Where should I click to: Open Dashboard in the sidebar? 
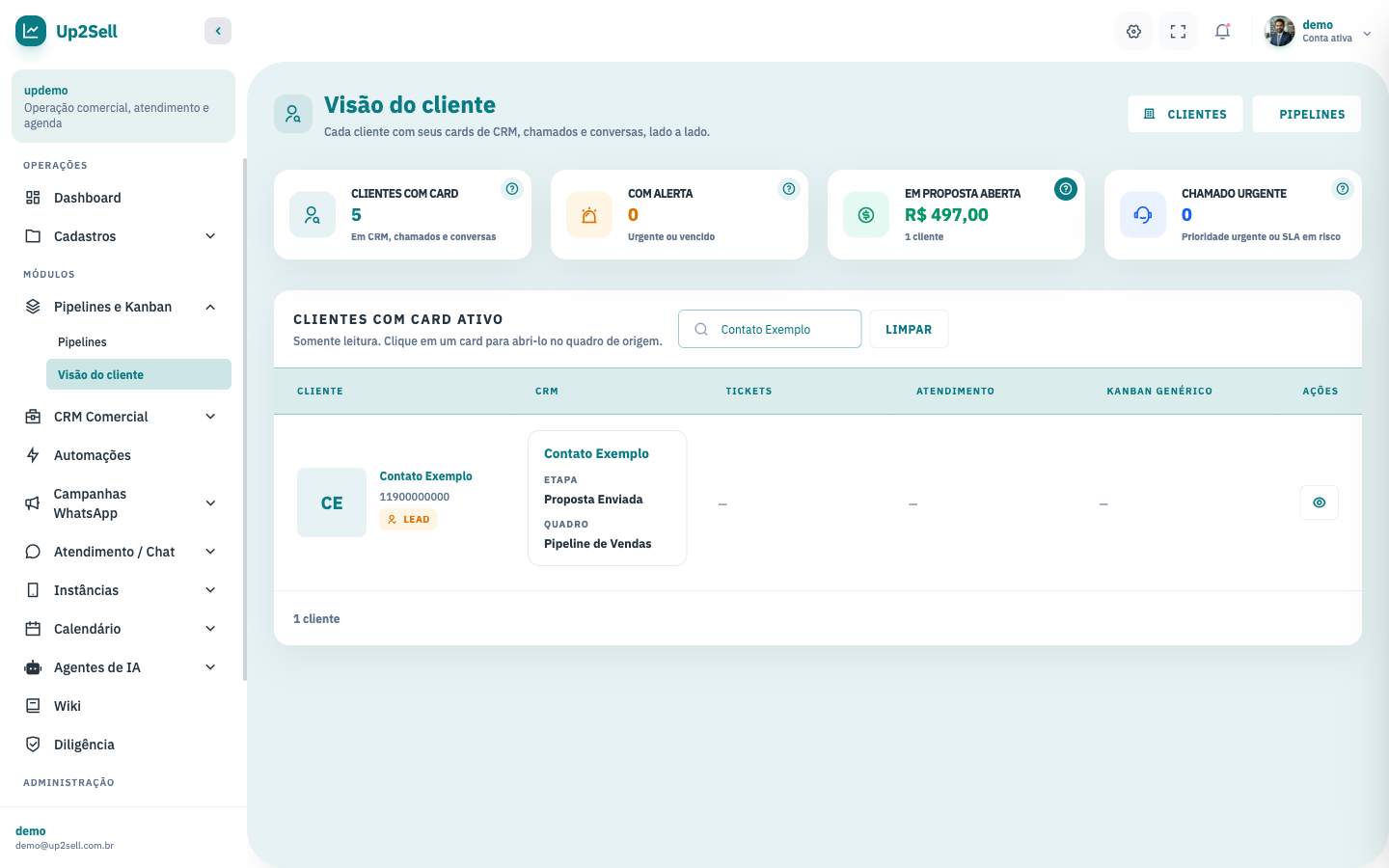click(123, 198)
